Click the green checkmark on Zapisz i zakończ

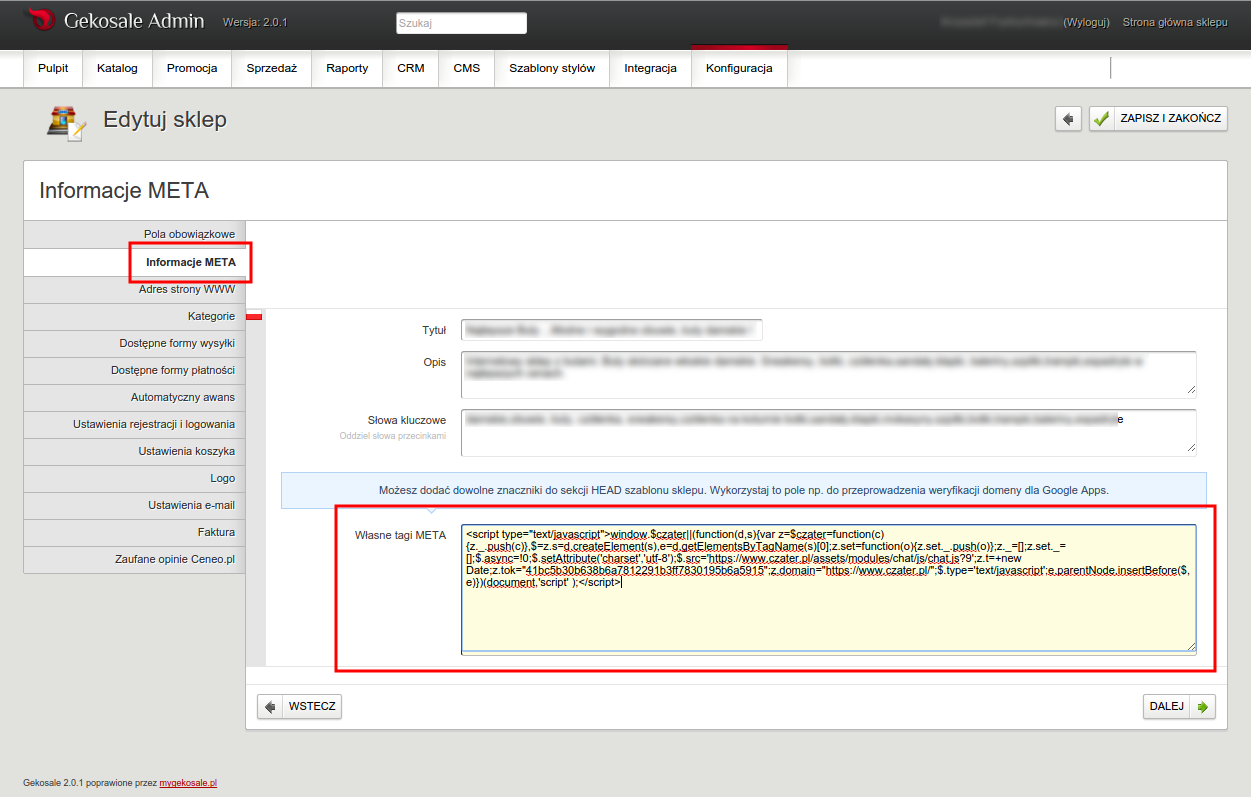[x=1102, y=118]
